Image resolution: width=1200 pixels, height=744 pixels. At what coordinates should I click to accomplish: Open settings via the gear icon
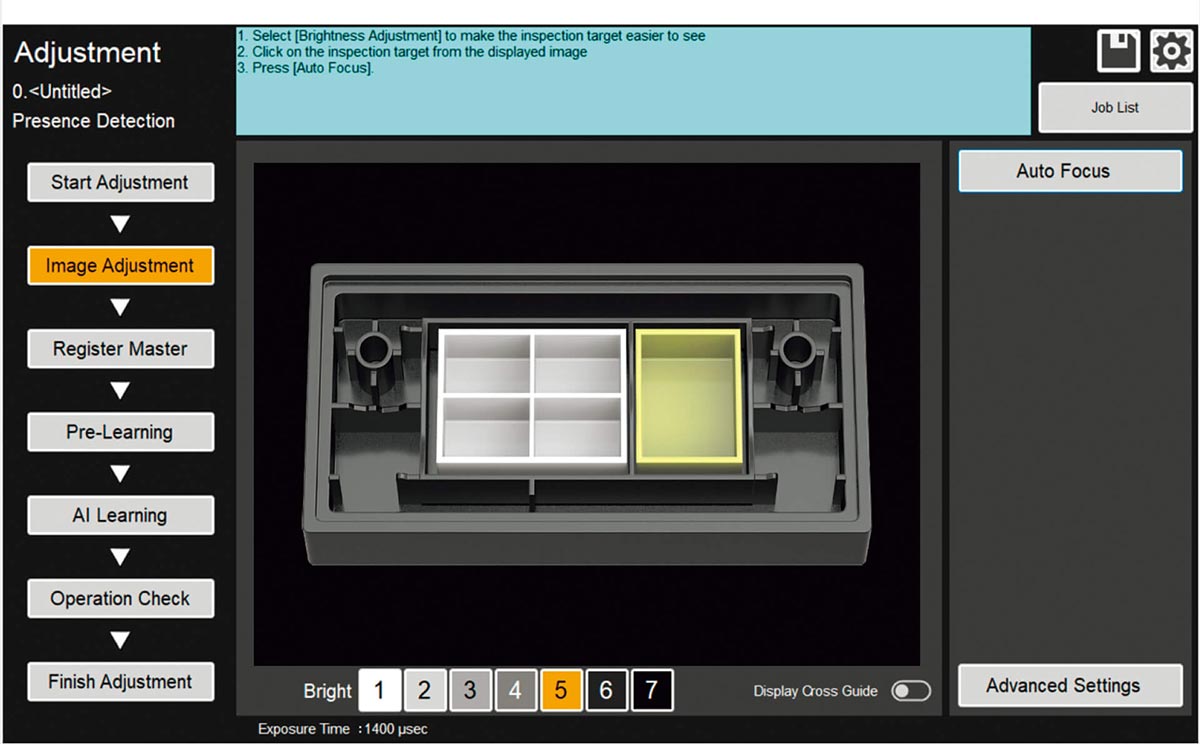pyautogui.click(x=1170, y=51)
